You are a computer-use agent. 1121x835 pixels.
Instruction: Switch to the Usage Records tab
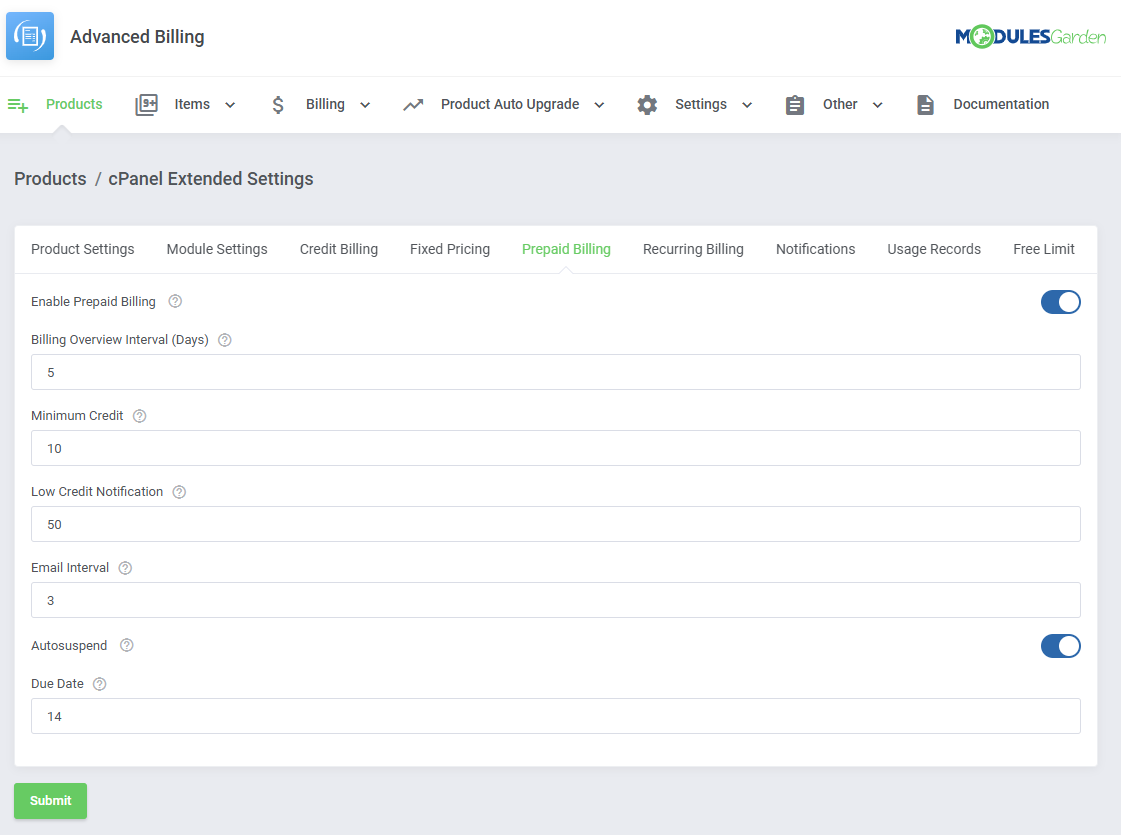coord(934,249)
